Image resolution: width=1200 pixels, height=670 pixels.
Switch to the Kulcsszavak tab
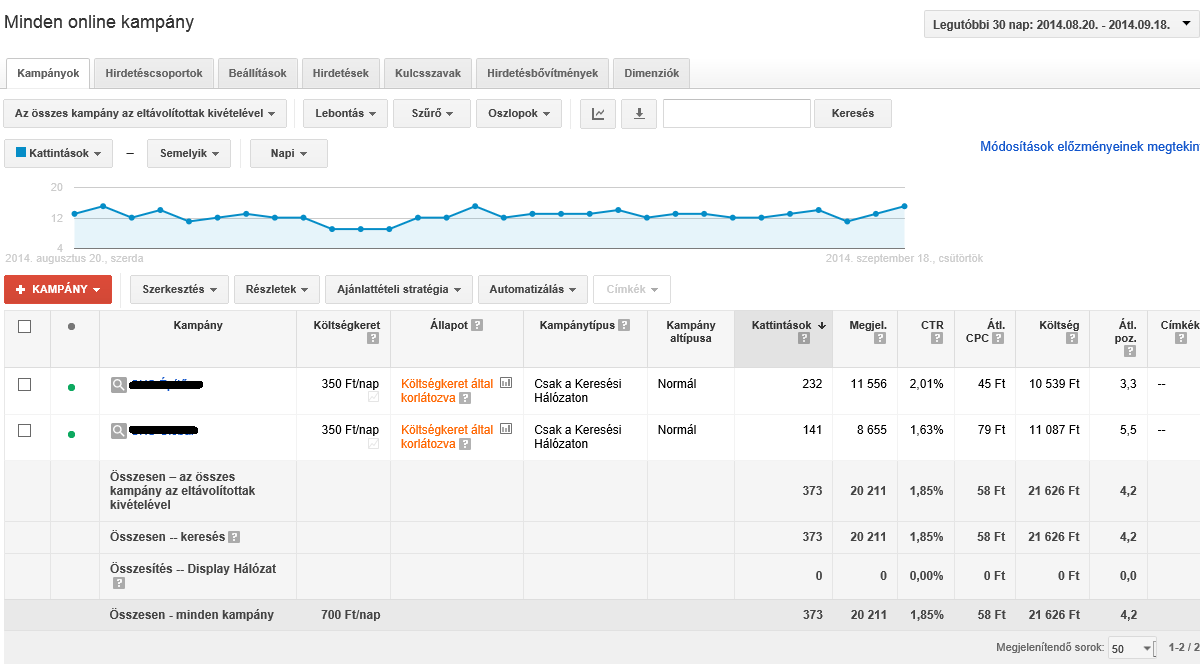(x=427, y=73)
